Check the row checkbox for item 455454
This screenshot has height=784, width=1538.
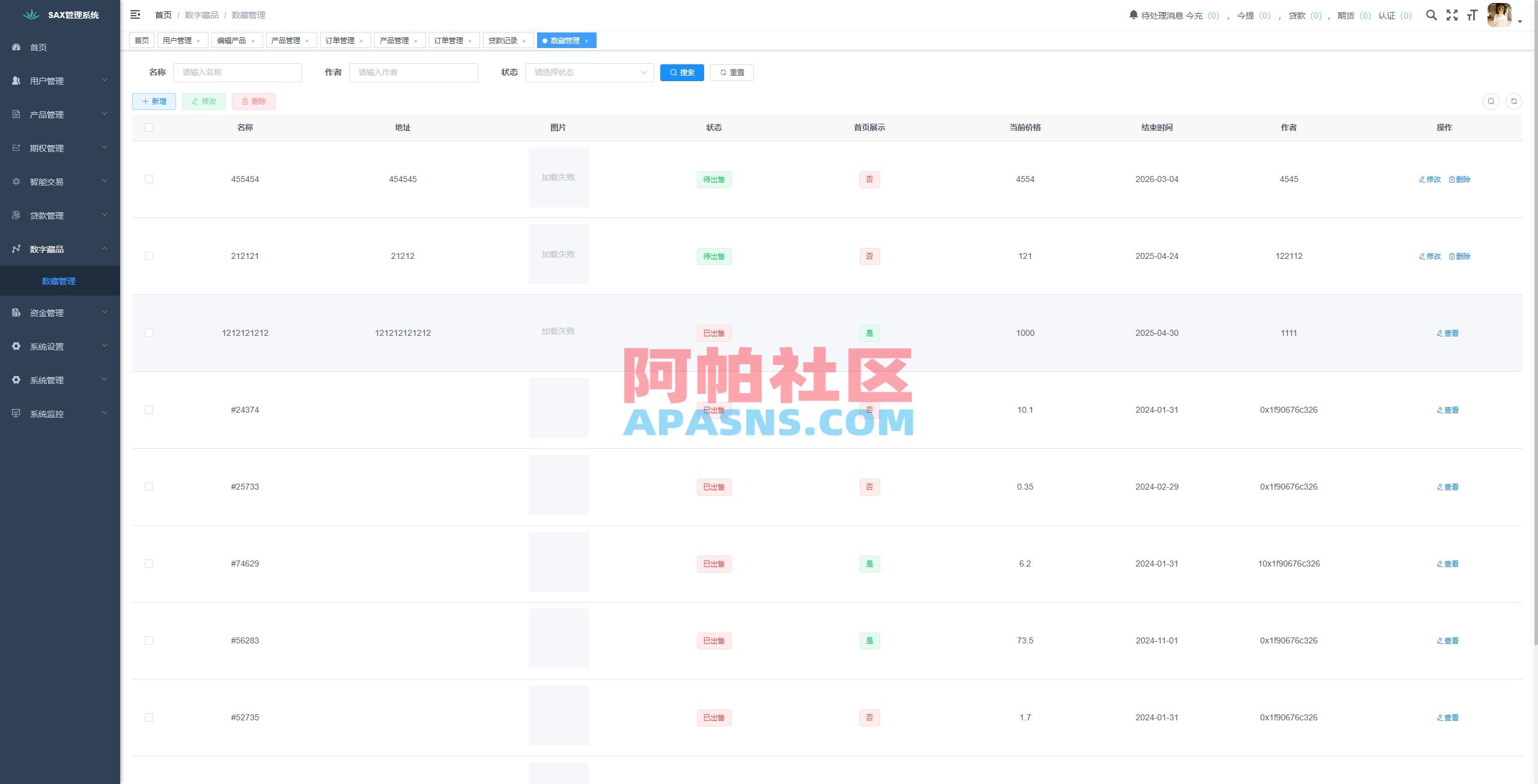pyautogui.click(x=149, y=178)
